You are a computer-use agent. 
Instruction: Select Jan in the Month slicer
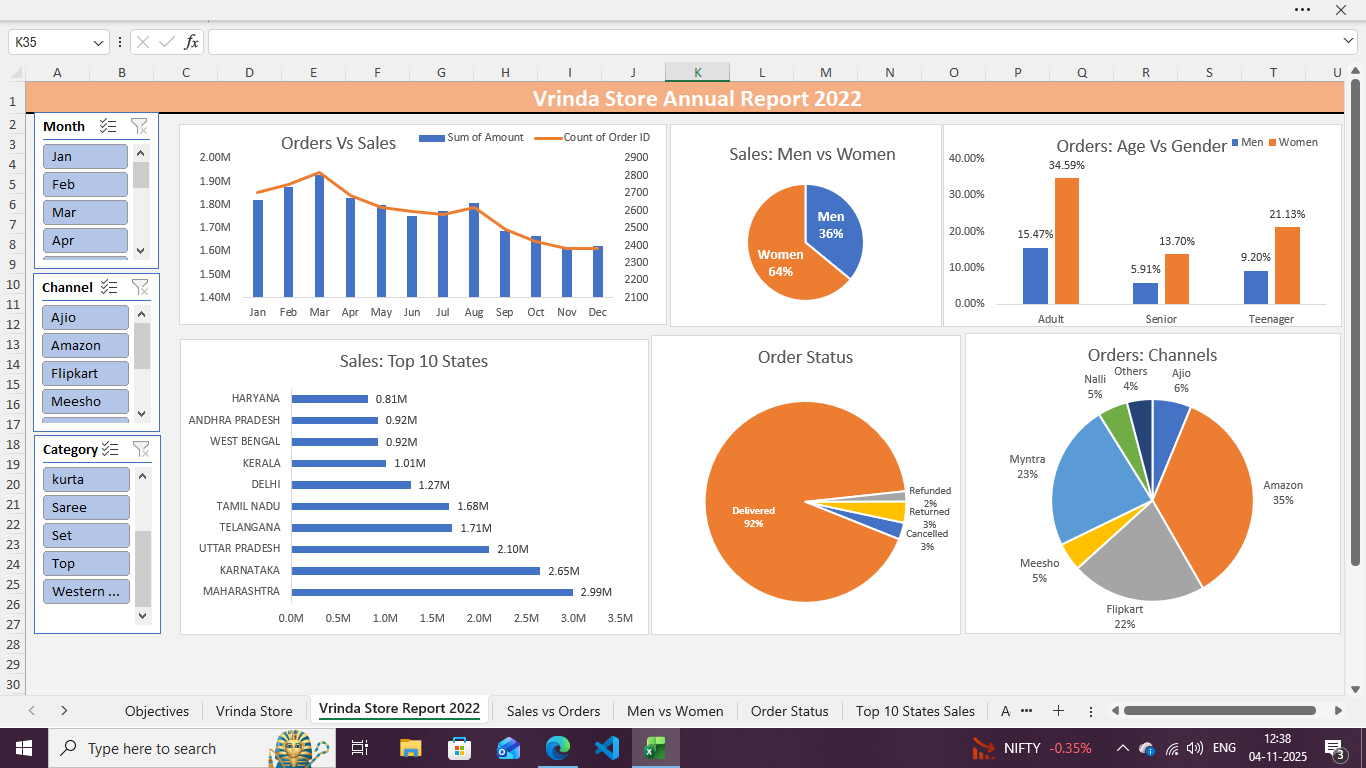[x=85, y=156]
